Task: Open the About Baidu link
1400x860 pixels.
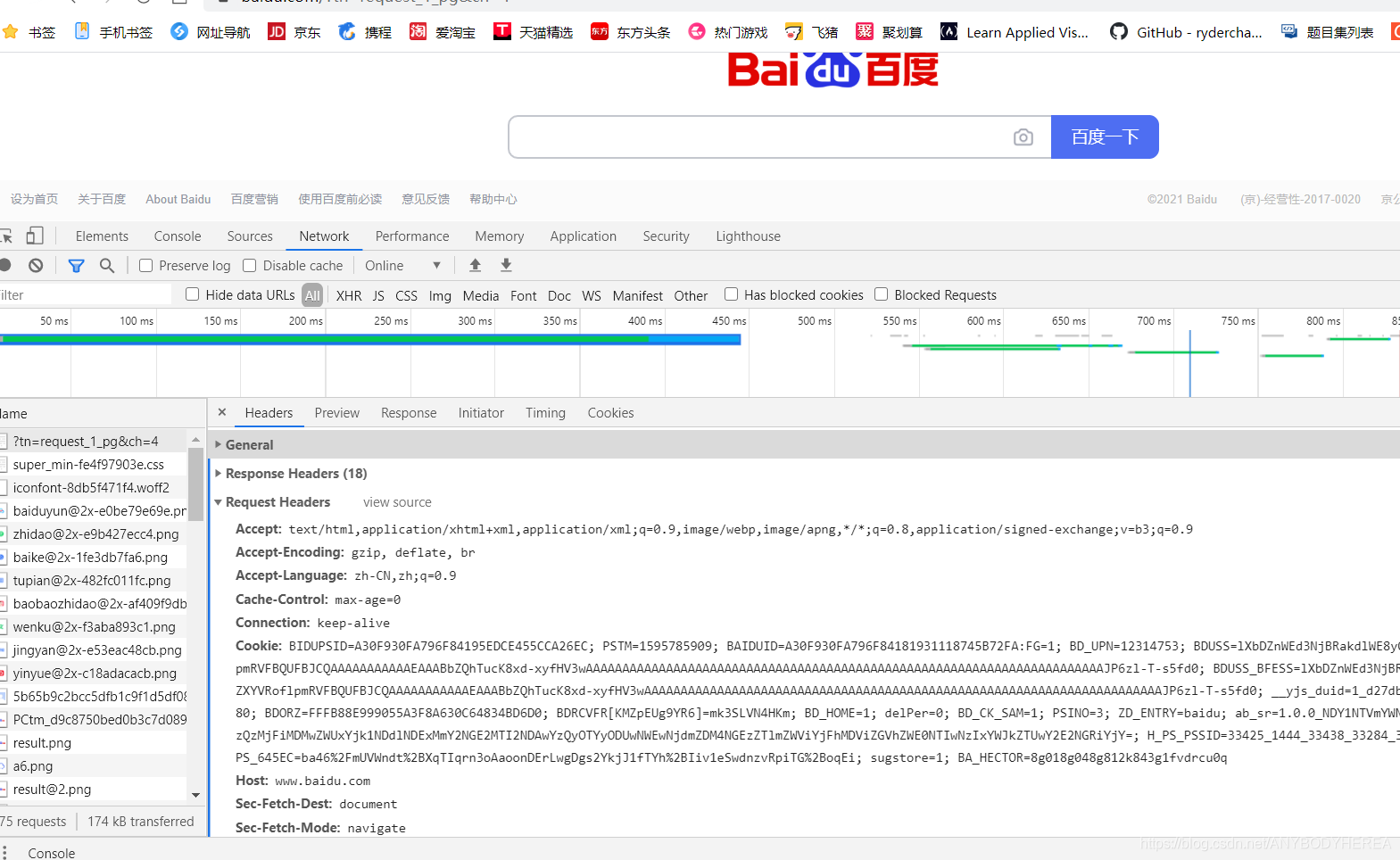Action: (x=178, y=199)
